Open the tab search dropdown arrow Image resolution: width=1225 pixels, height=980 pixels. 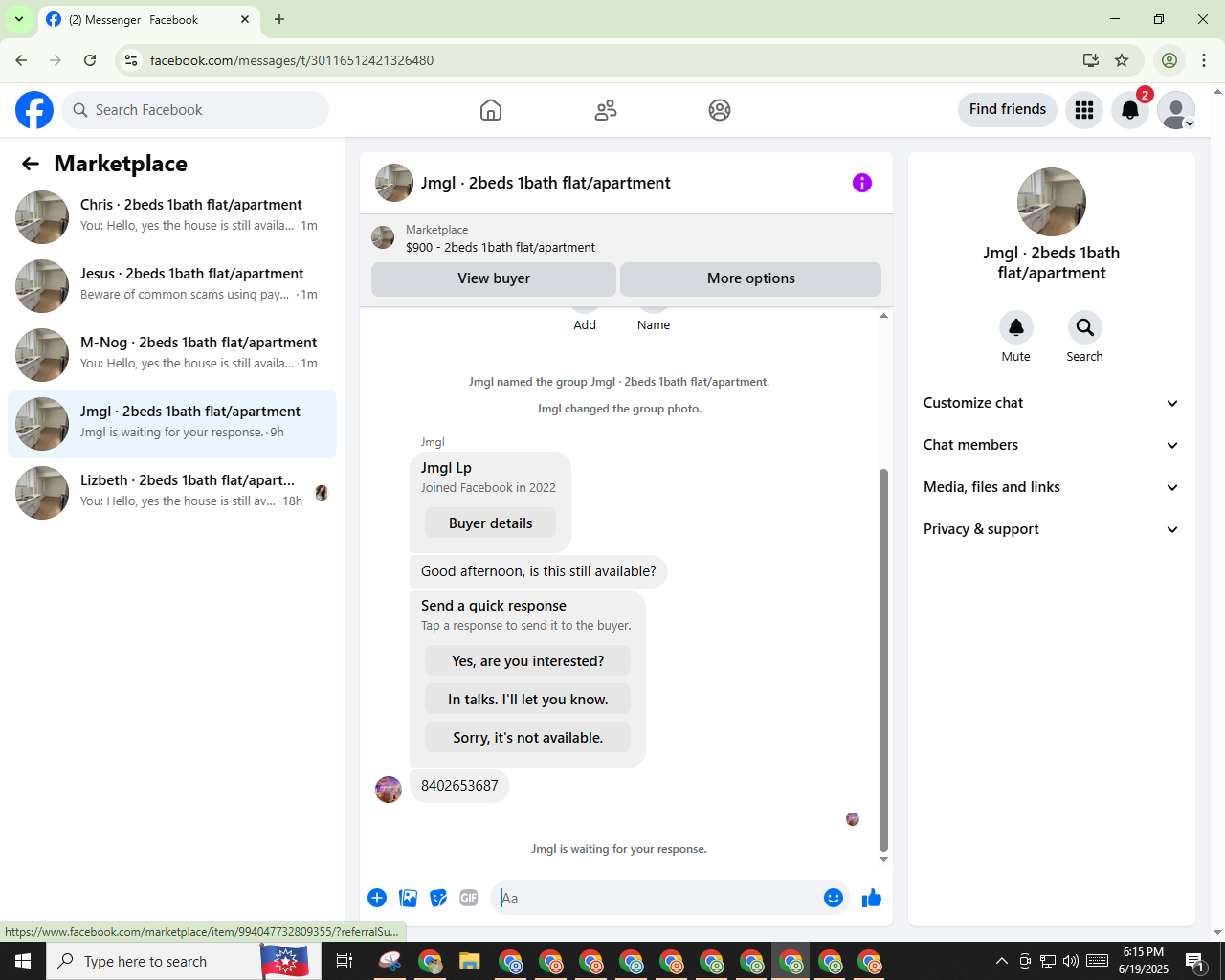coord(18,19)
